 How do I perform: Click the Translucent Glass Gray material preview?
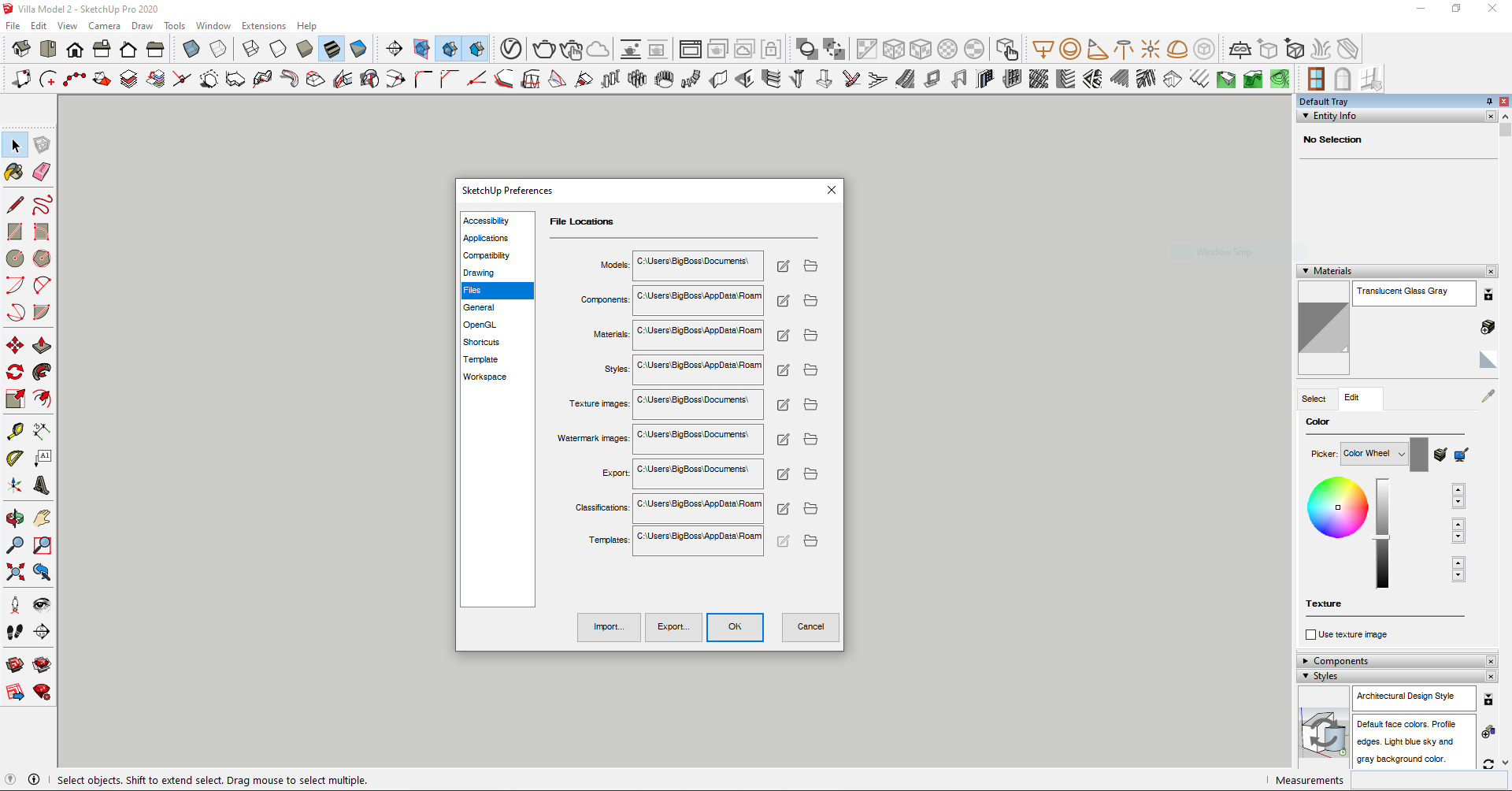pyautogui.click(x=1324, y=328)
